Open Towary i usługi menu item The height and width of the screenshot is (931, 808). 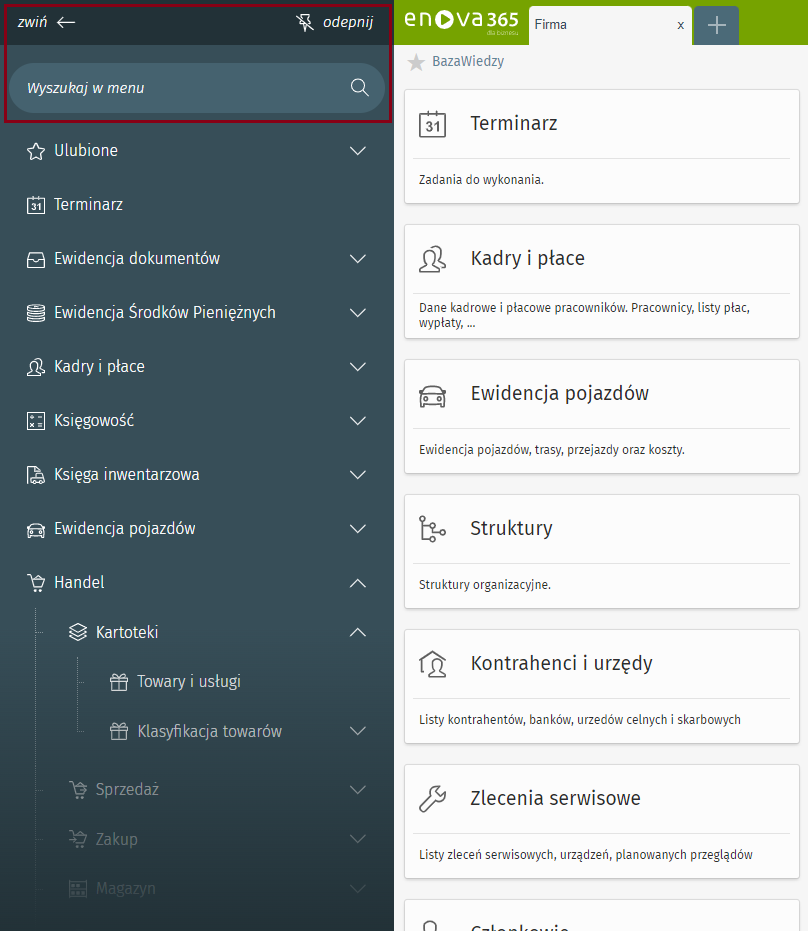pos(188,682)
